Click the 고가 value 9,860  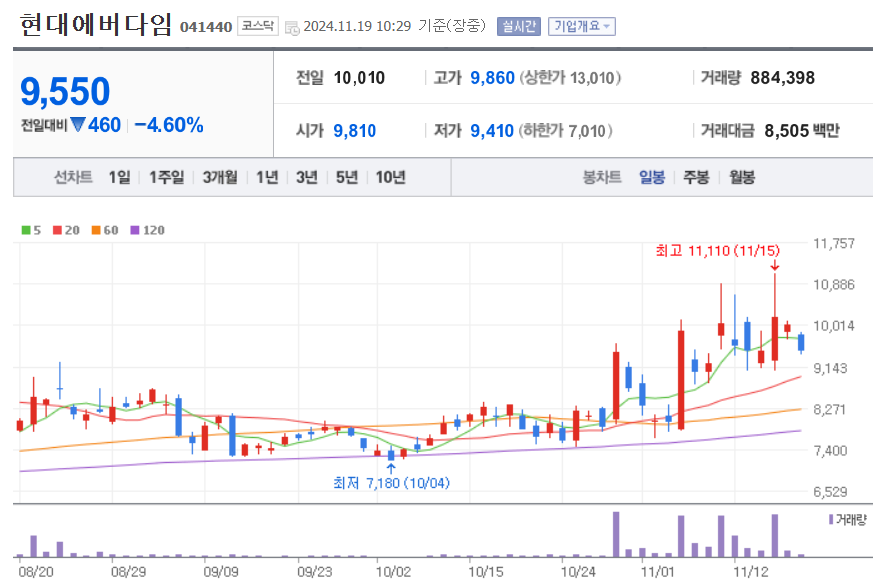pyautogui.click(x=492, y=78)
